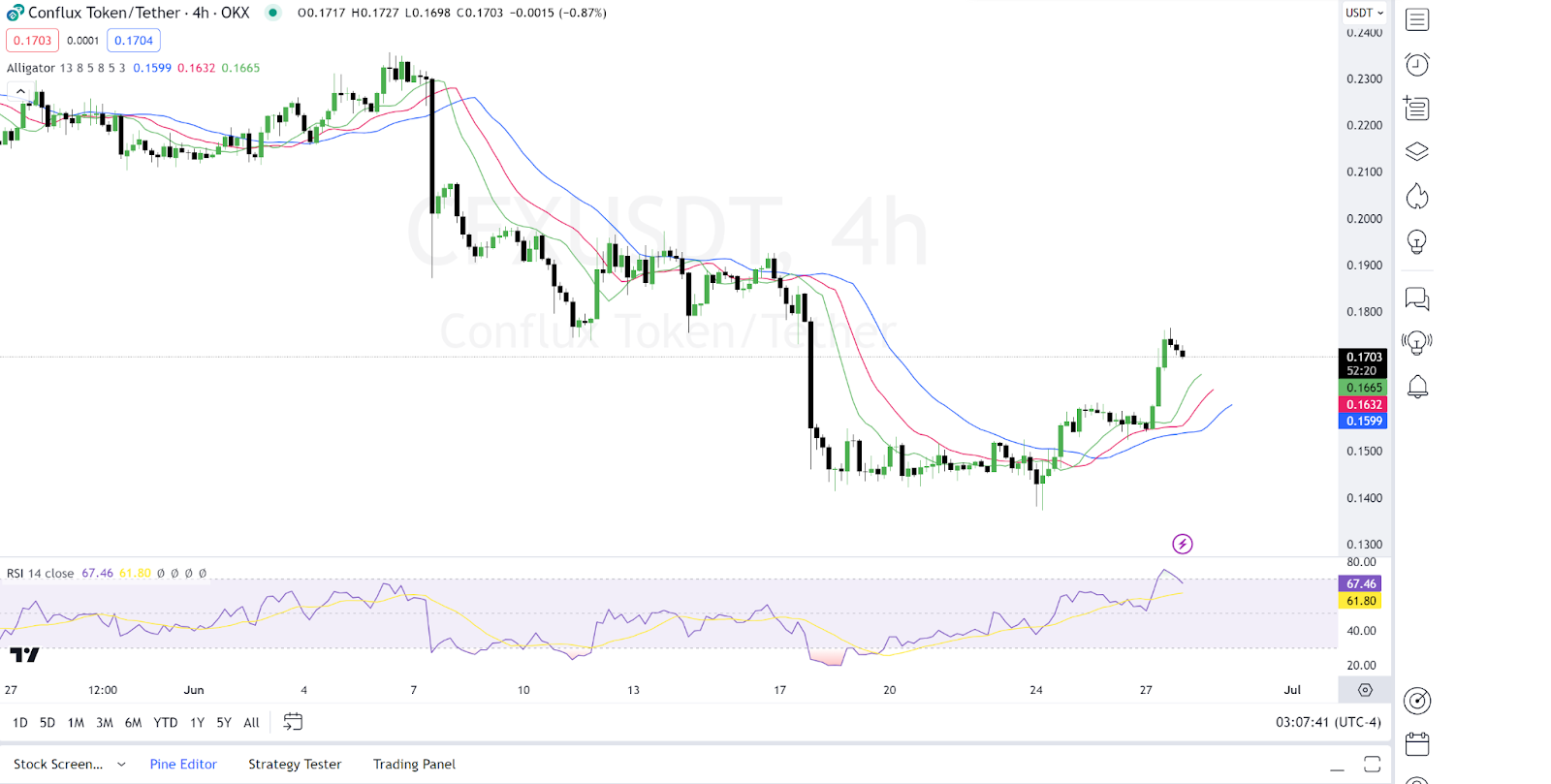The width and height of the screenshot is (1551, 784).
Task: Click the Jul date label on time axis
Action: pyautogui.click(x=1292, y=690)
